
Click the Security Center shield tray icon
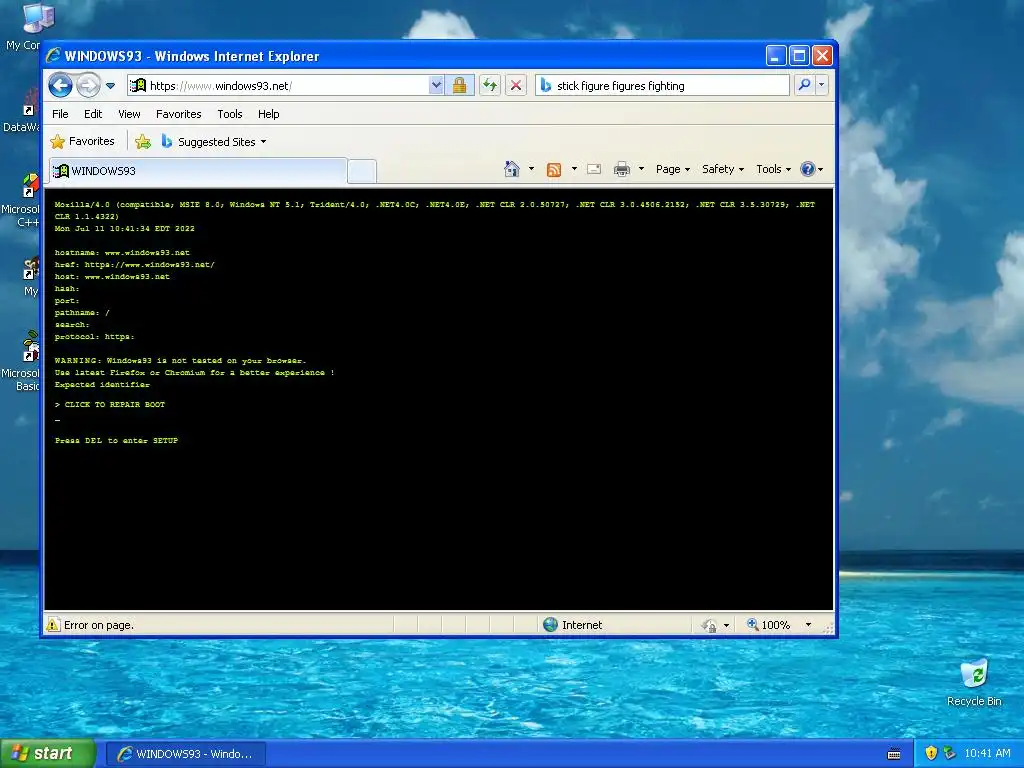tap(931, 754)
